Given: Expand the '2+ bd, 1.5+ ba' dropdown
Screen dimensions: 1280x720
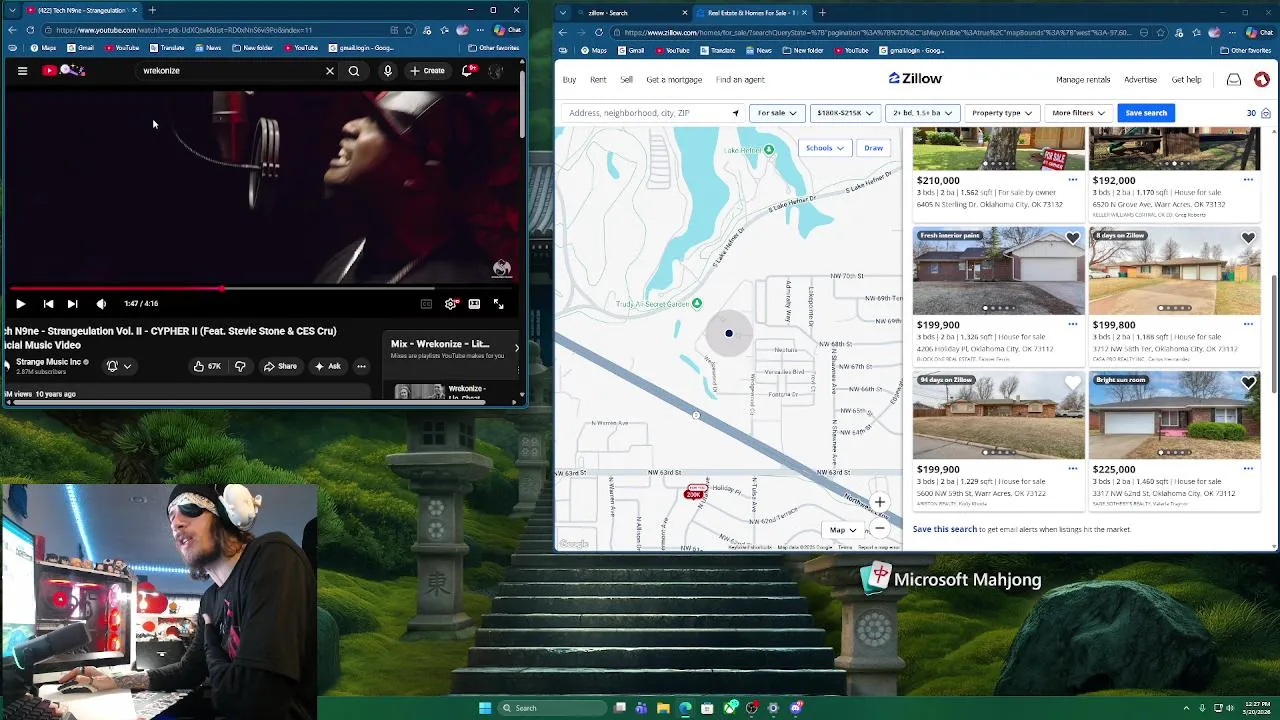Looking at the screenshot, I should pyautogui.click(x=923, y=113).
